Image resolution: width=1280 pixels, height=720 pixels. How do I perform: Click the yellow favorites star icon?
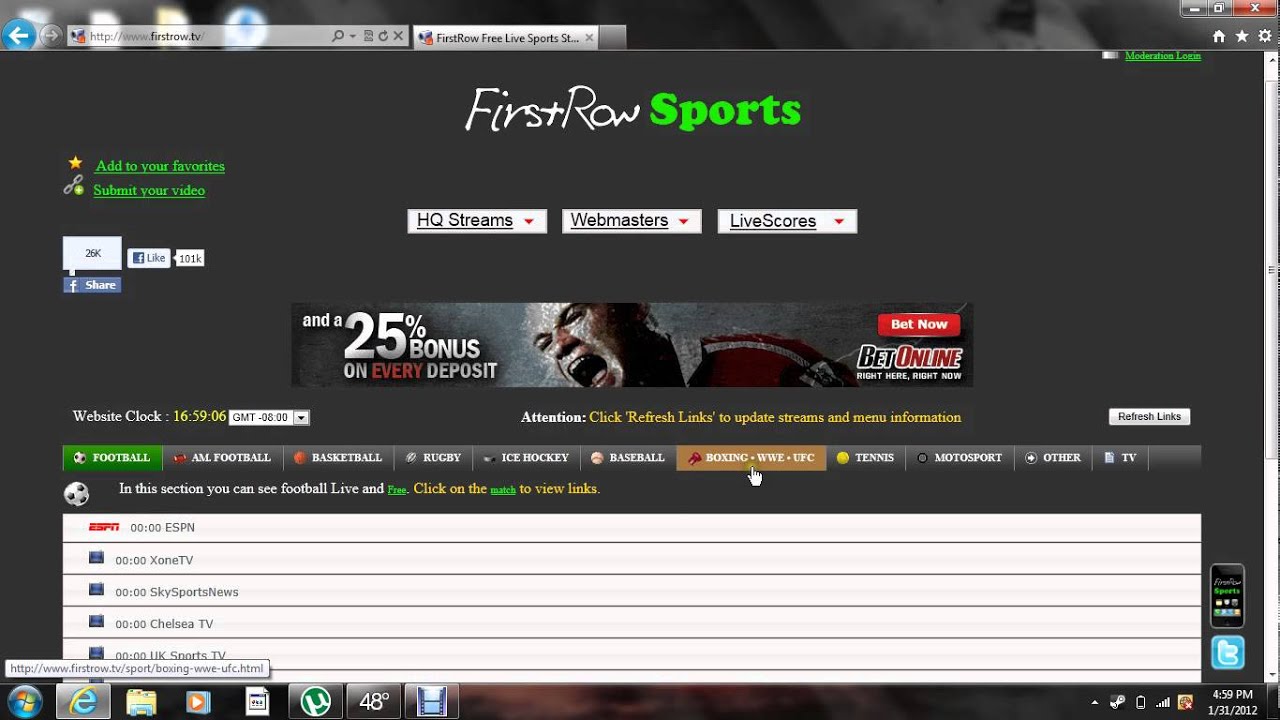pyautogui.click(x=75, y=163)
